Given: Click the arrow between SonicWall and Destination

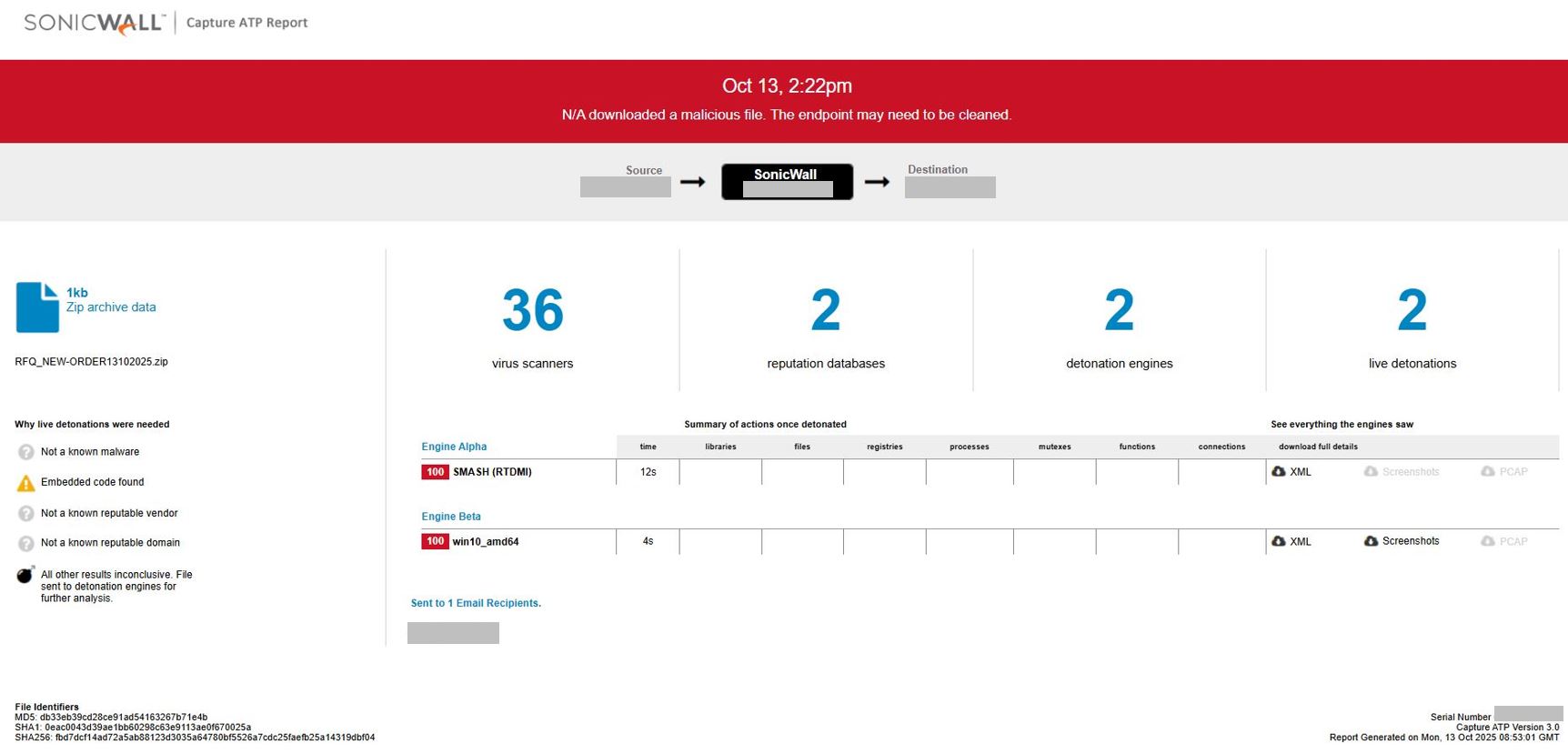Looking at the screenshot, I should [877, 182].
